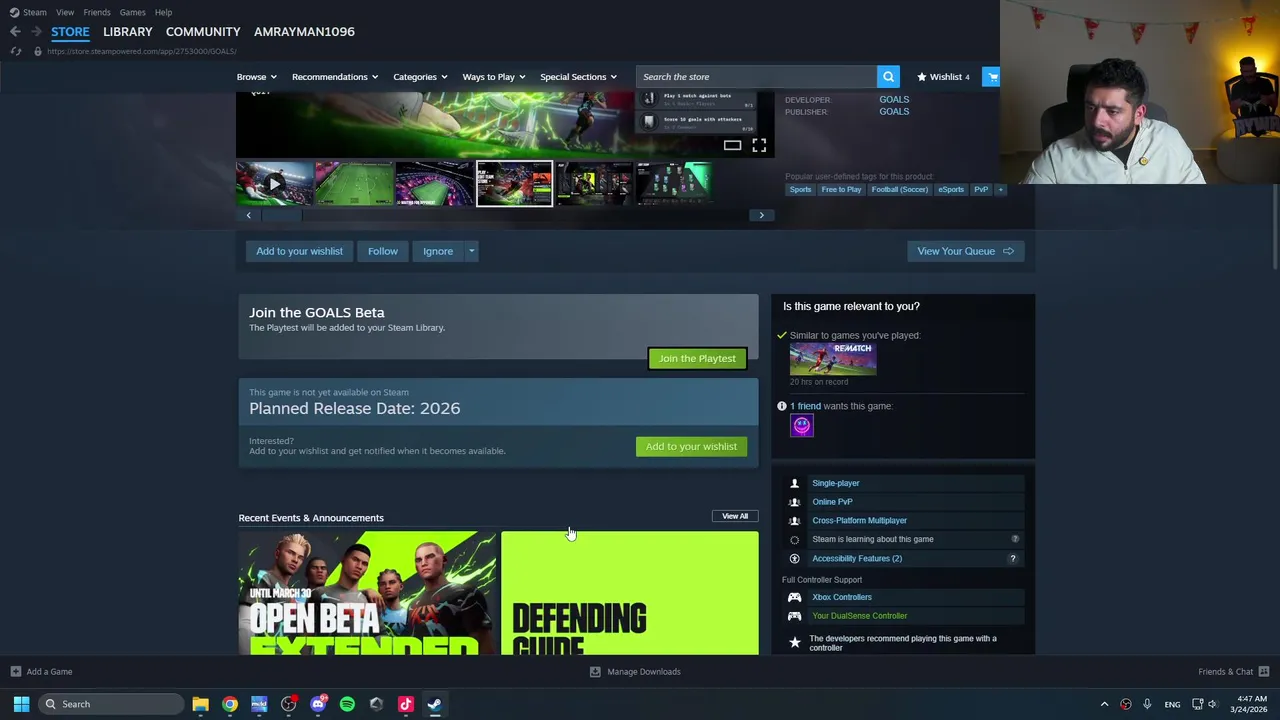This screenshot has width=1280, height=720.
Task: Open the Wishlist 4 link
Action: (943, 77)
